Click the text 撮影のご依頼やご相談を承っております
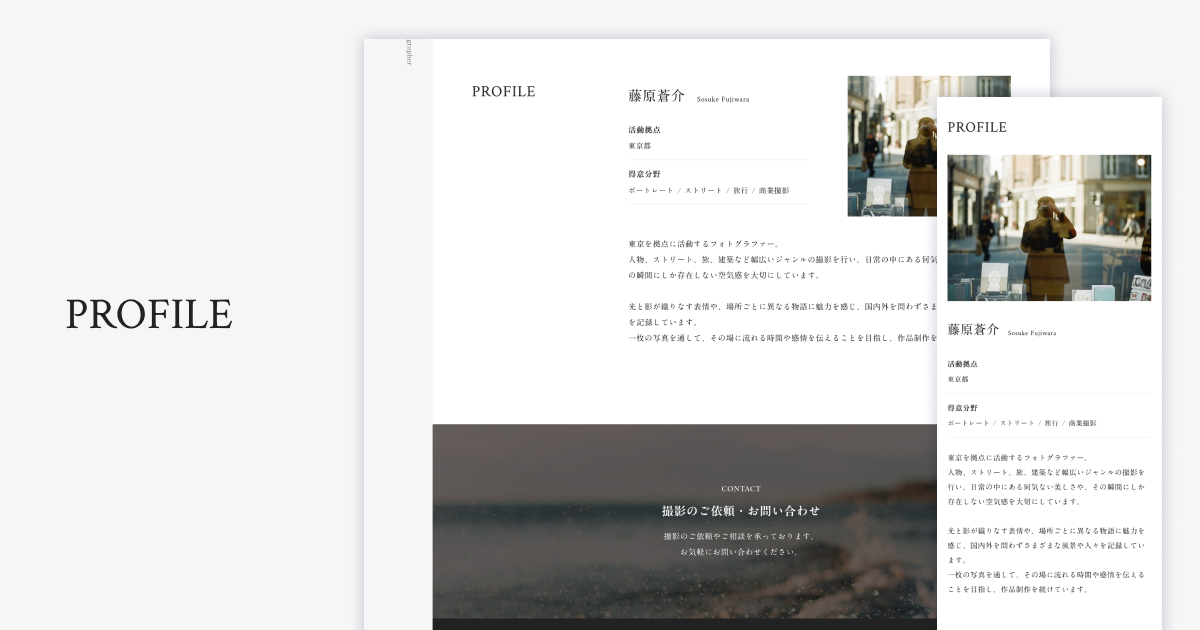 point(741,536)
